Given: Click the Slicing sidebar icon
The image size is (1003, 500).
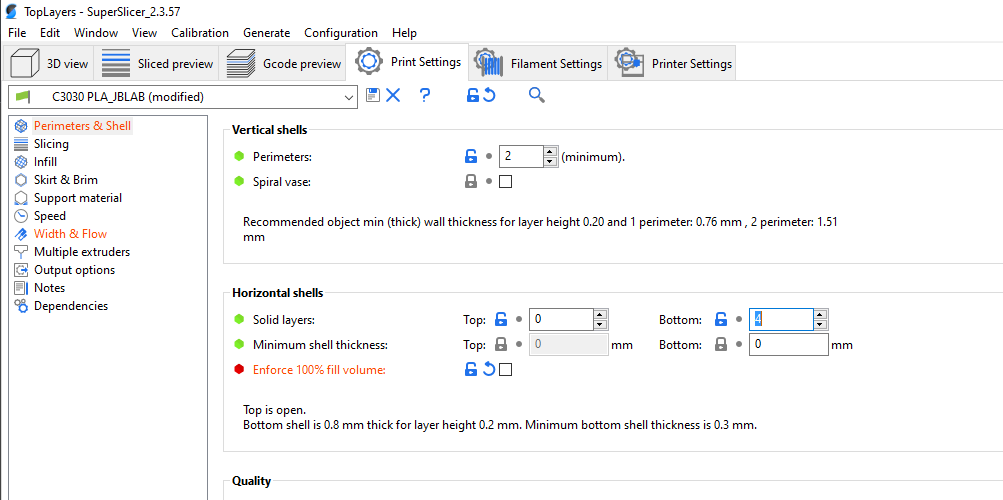Looking at the screenshot, I should [21, 144].
